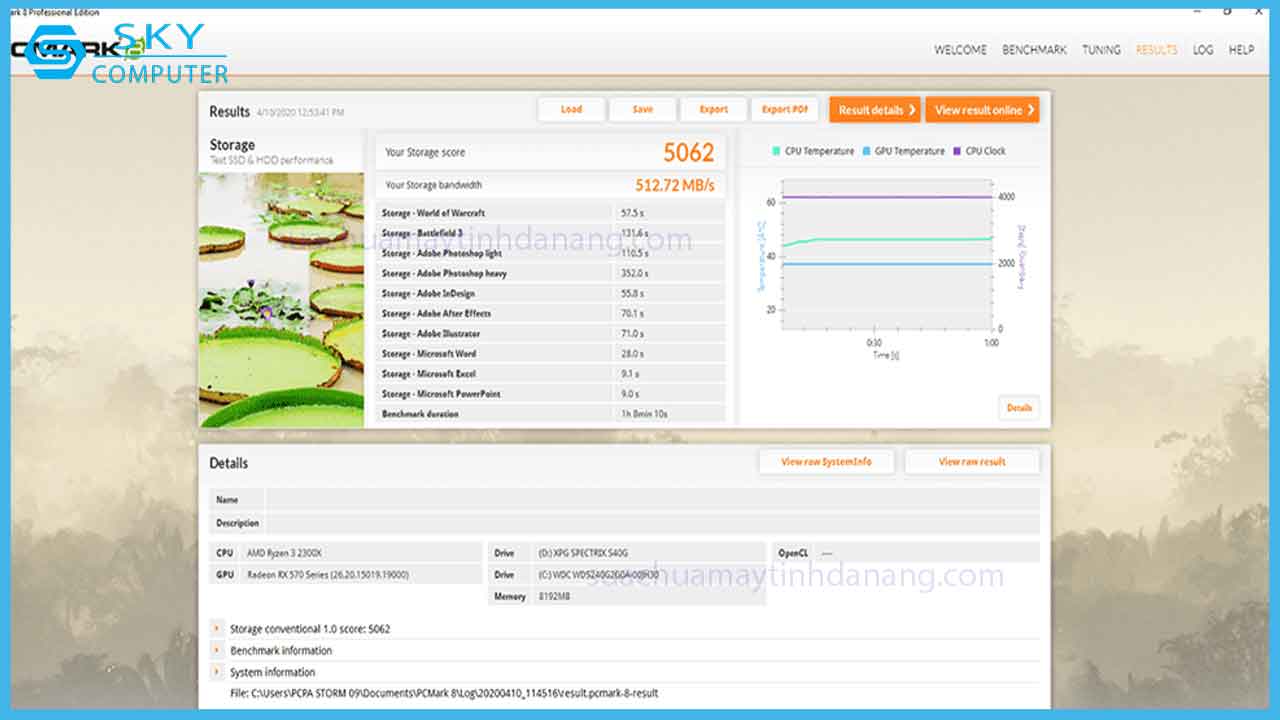Click the chart Details button
This screenshot has width=1280, height=720.
pos(1019,408)
